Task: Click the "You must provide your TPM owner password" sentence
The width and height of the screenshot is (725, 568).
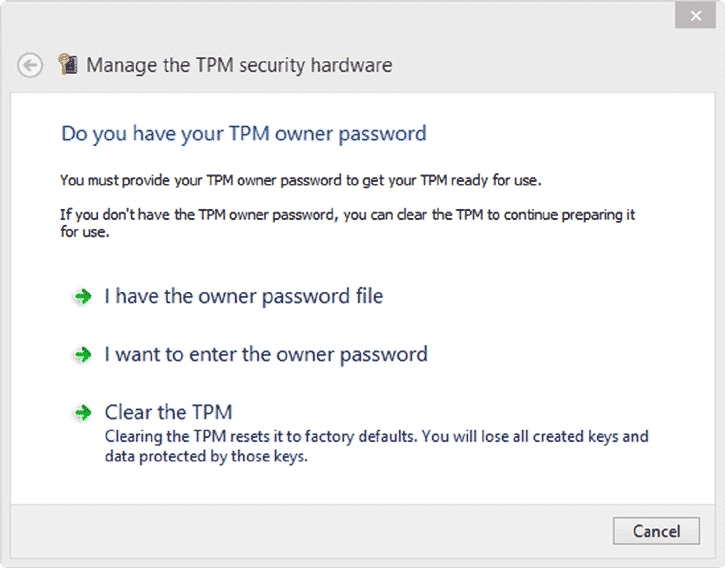Action: pyautogui.click(x=300, y=181)
